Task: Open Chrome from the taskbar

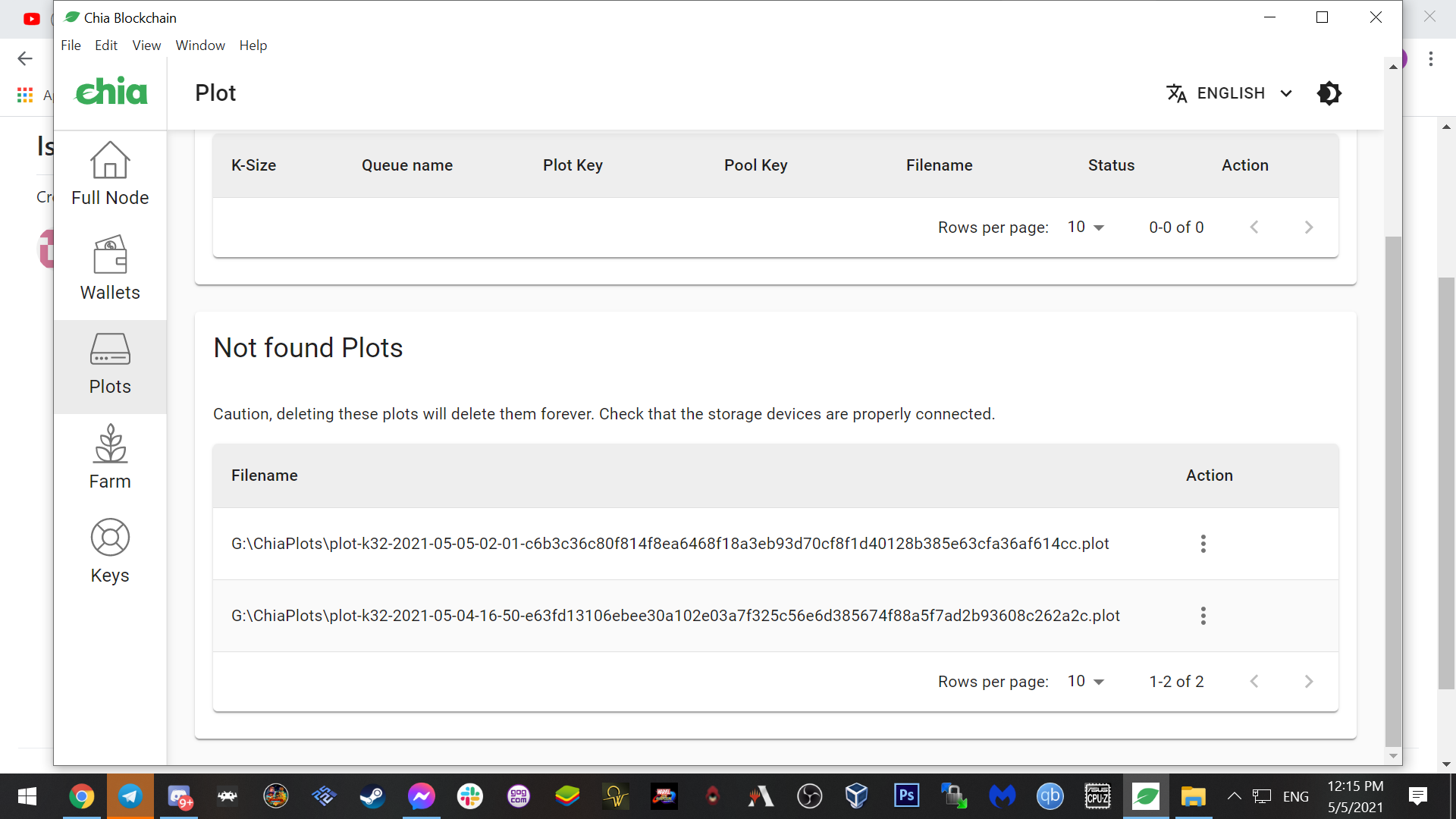Action: pyautogui.click(x=82, y=796)
